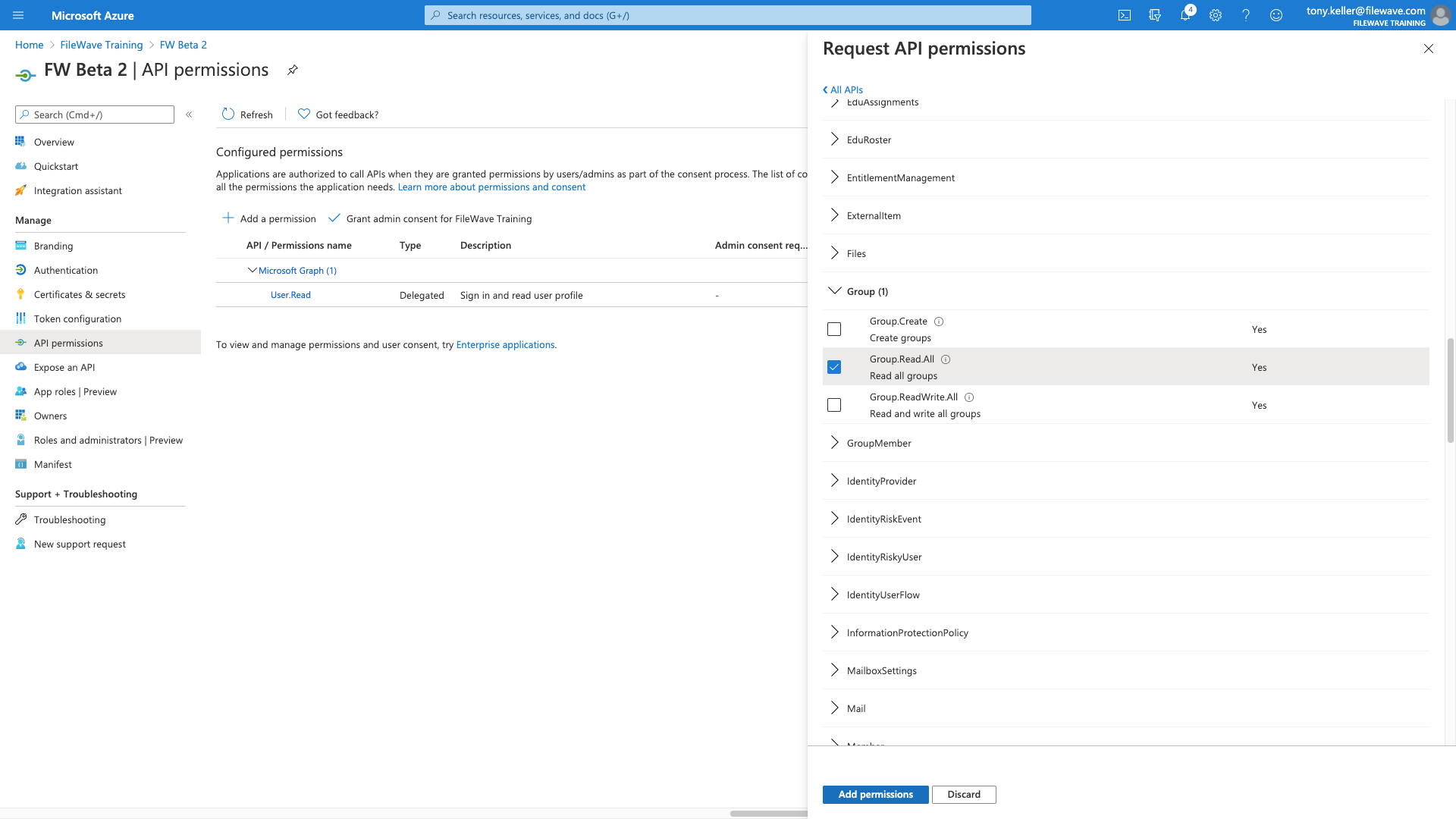1456x819 pixels.
Task: Click the user account avatar
Action: [1440, 15]
